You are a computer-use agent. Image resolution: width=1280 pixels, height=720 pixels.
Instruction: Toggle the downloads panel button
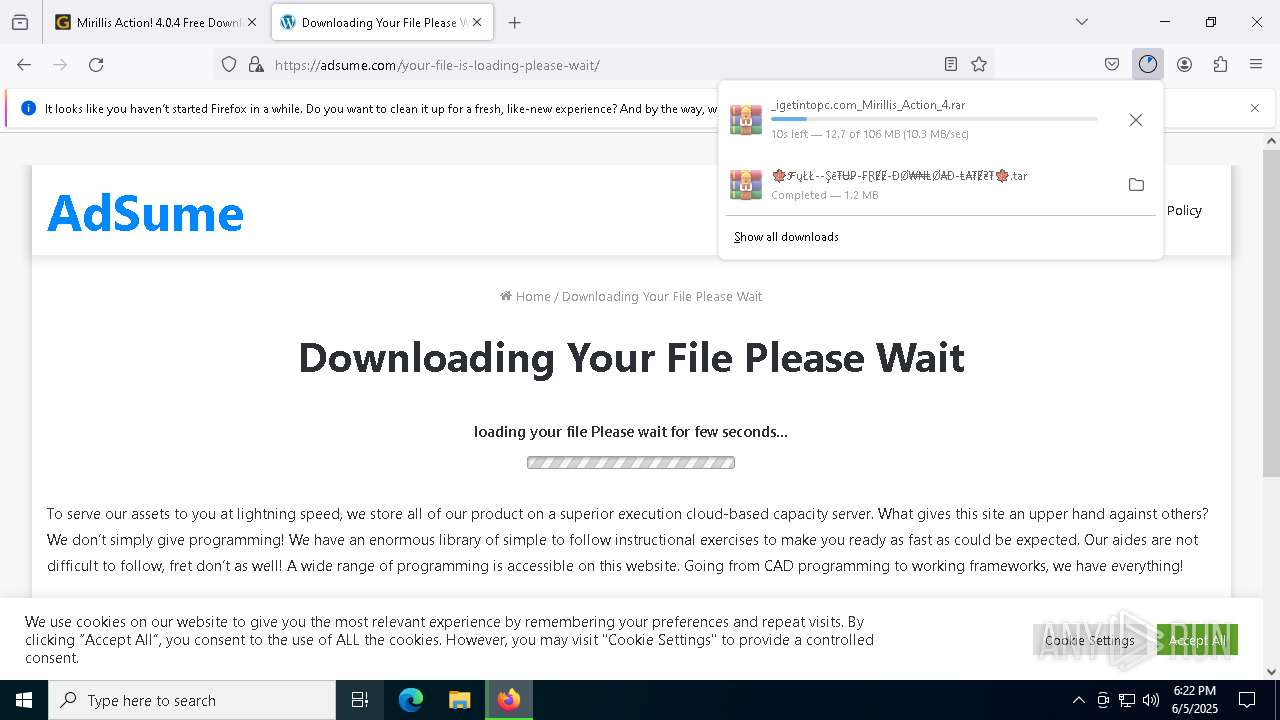tap(1148, 65)
